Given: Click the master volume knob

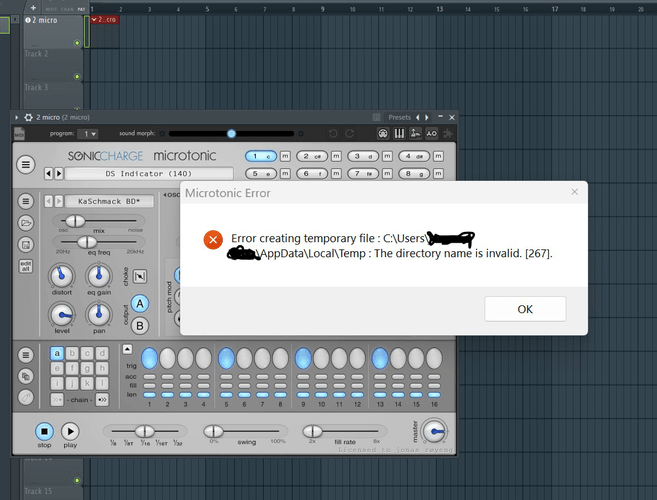Looking at the screenshot, I should (435, 431).
